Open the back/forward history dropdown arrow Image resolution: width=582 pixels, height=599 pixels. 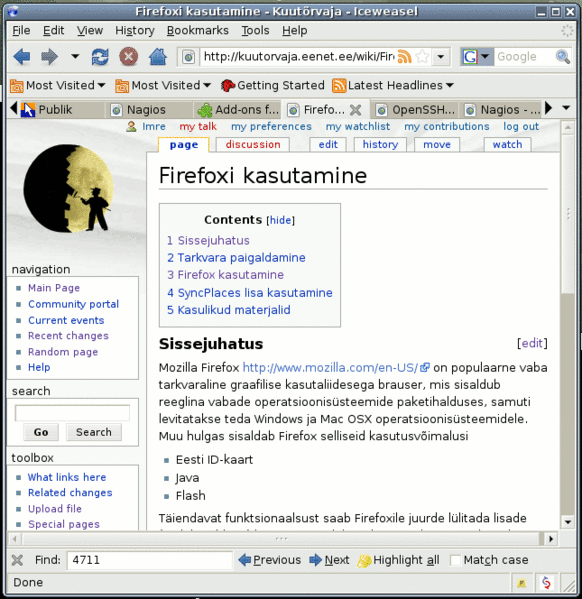(75, 57)
